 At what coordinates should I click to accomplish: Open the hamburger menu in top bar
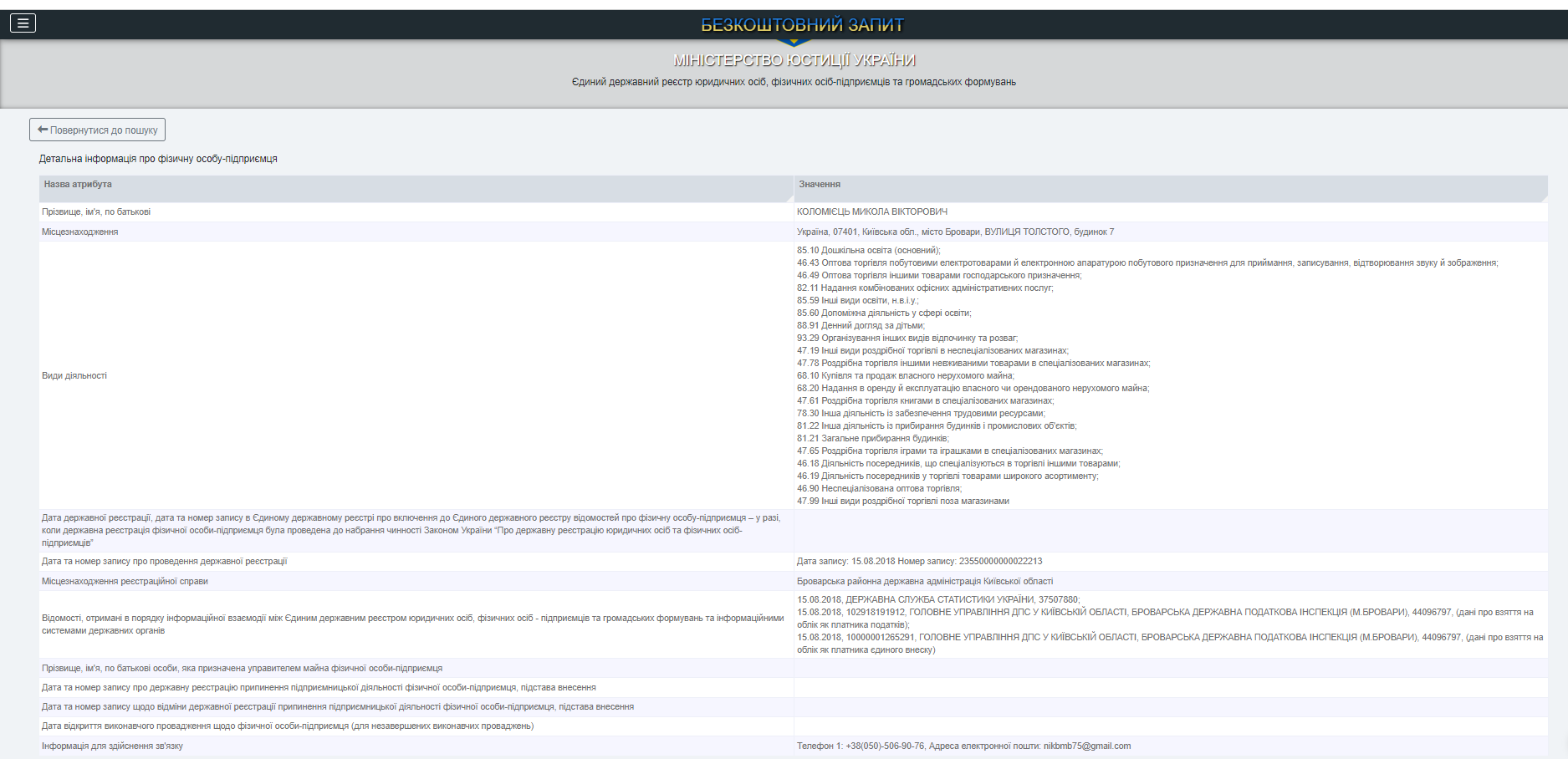coord(23,23)
